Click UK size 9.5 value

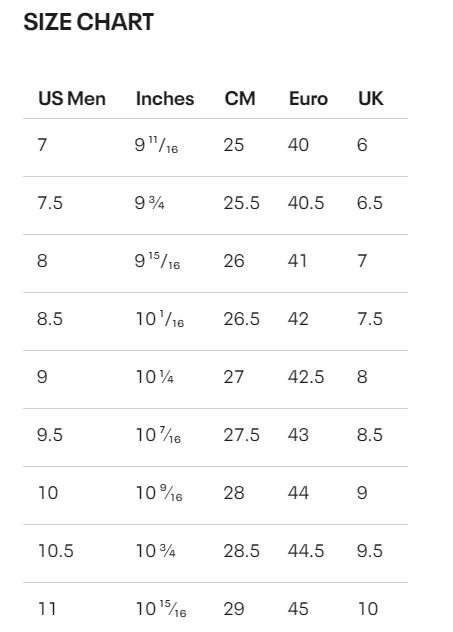click(x=370, y=551)
